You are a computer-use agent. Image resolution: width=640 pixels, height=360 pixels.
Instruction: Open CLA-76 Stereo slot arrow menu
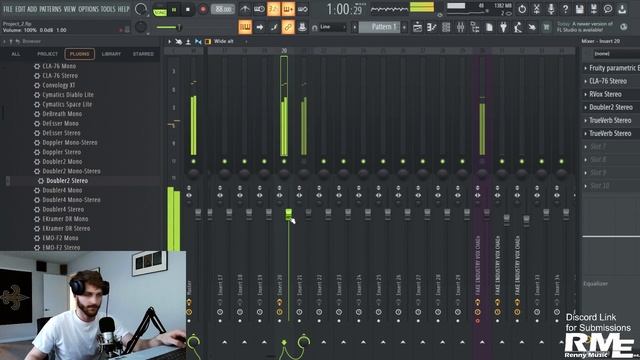585,81
